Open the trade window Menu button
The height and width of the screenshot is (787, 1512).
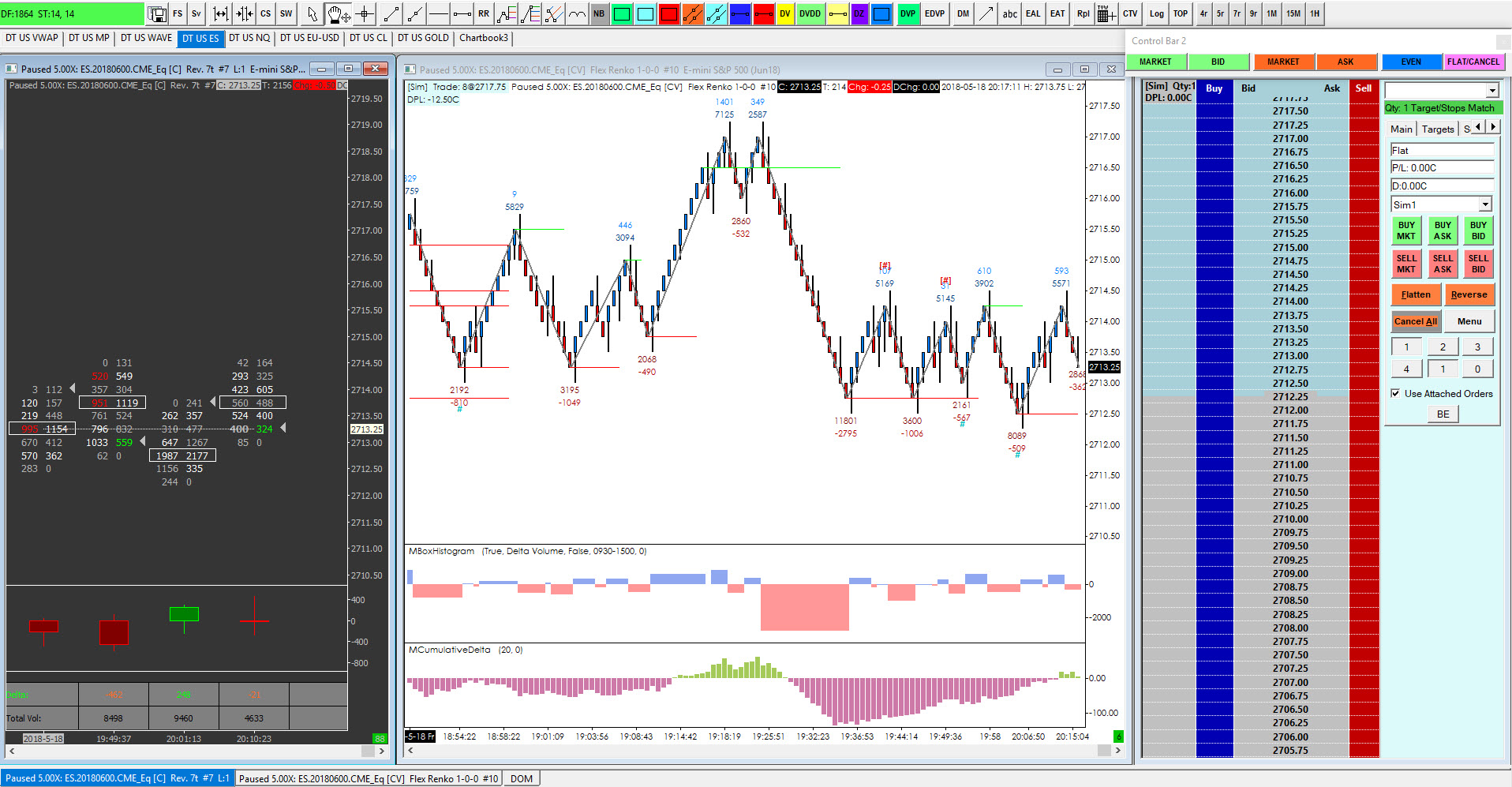click(x=1469, y=321)
